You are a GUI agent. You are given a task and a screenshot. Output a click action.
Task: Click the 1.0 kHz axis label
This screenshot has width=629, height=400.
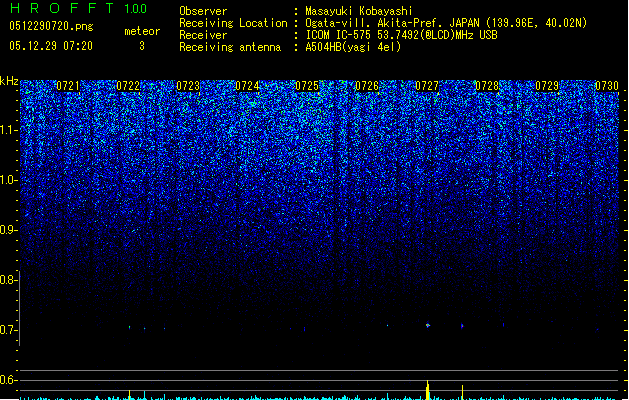pyautogui.click(x=9, y=180)
